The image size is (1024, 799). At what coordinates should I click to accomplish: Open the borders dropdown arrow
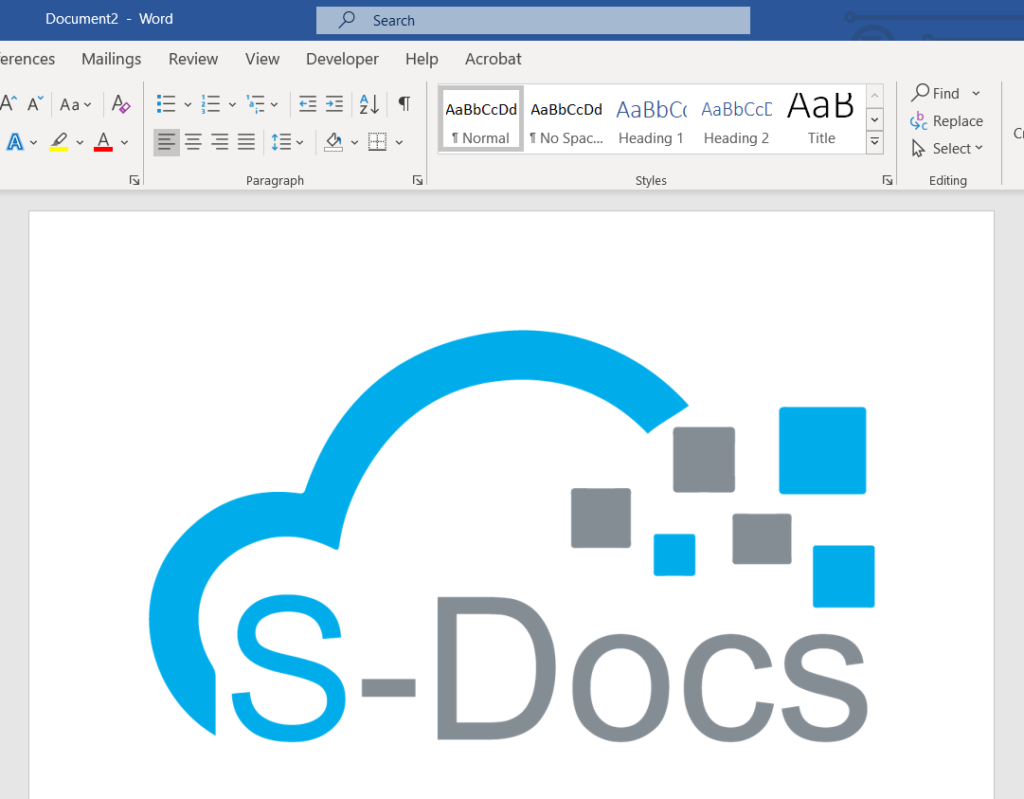399,141
